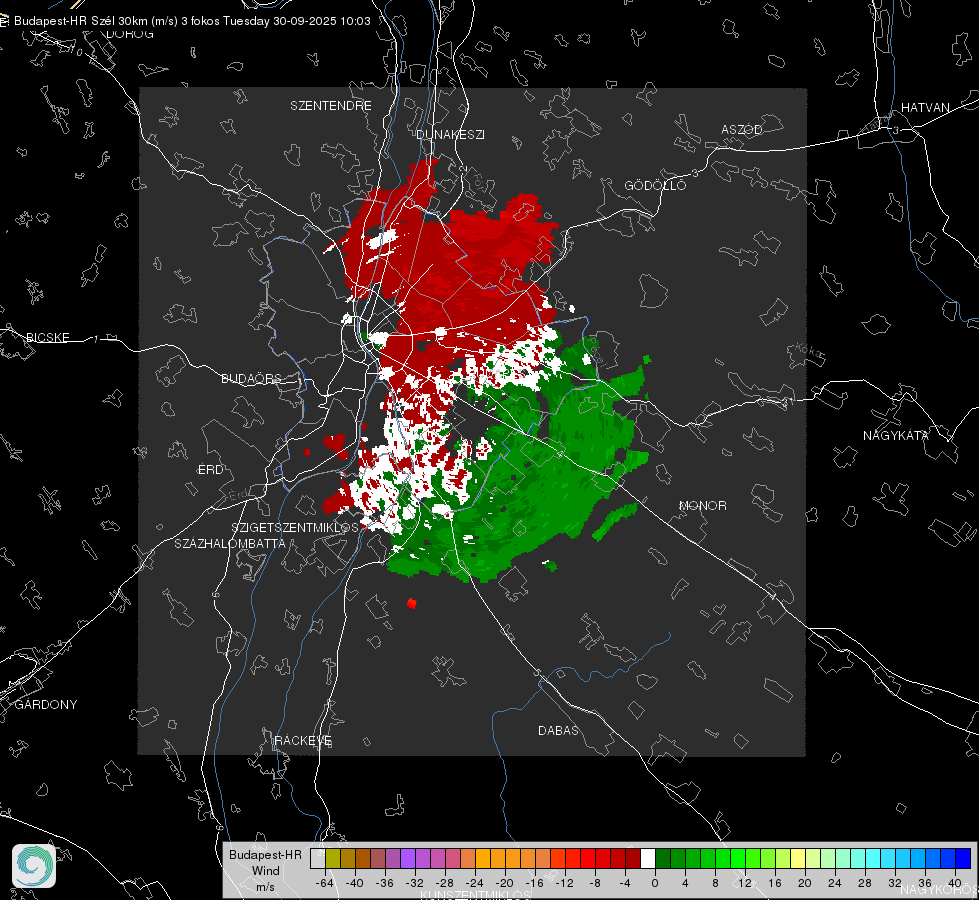Click the -64 value on the wind scale
Image resolution: width=979 pixels, height=900 pixels.
click(x=324, y=883)
